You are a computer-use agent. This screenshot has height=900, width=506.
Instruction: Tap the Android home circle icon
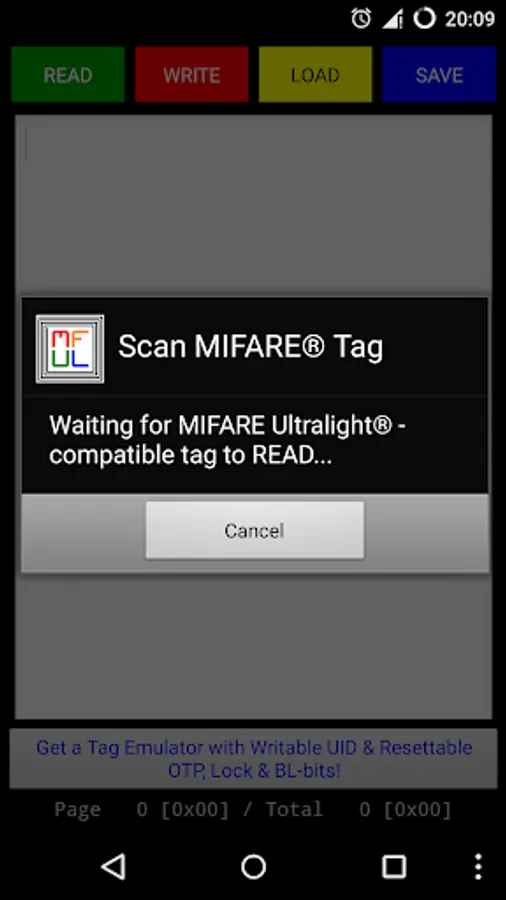tap(253, 866)
